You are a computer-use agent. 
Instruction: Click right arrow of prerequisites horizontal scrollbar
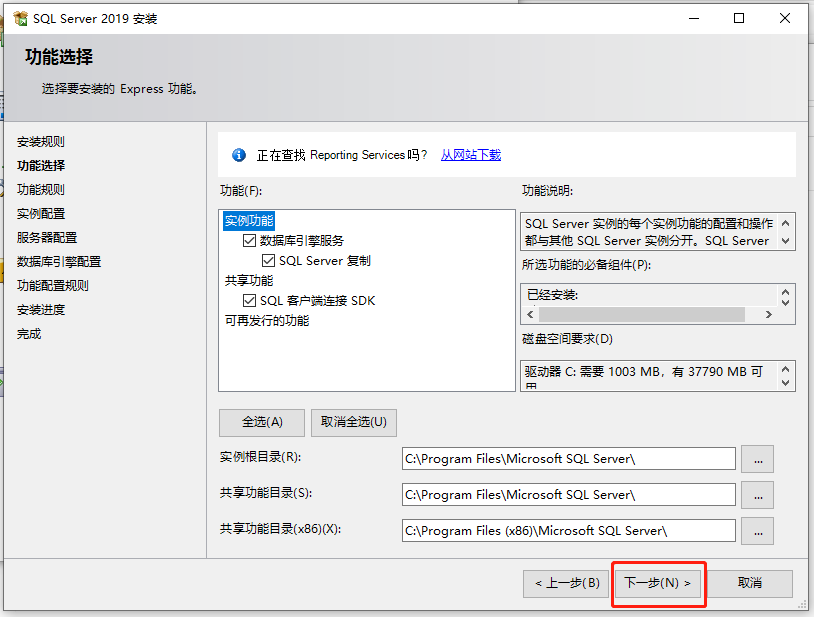click(769, 314)
